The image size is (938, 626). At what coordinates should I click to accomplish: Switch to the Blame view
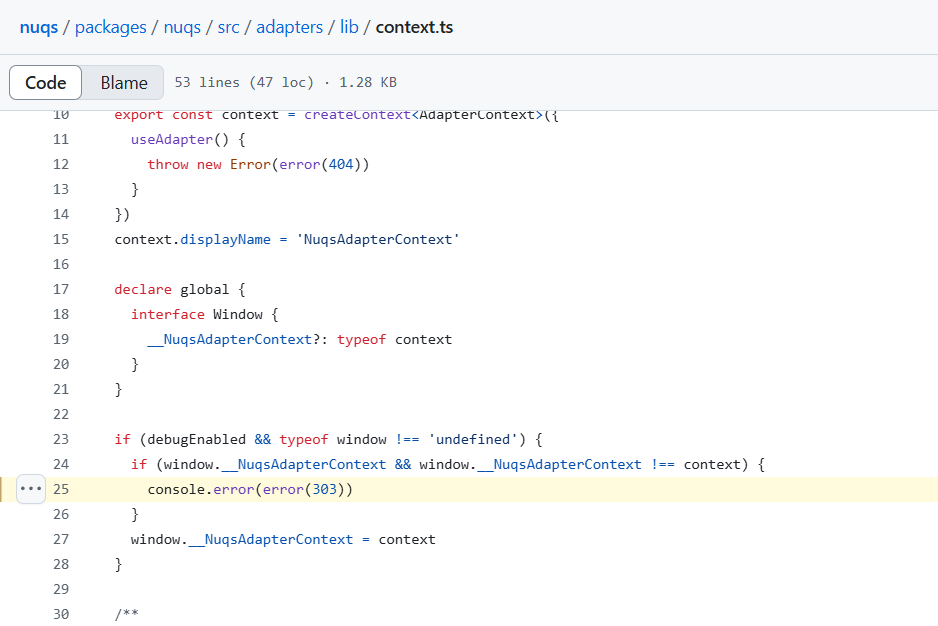click(123, 83)
